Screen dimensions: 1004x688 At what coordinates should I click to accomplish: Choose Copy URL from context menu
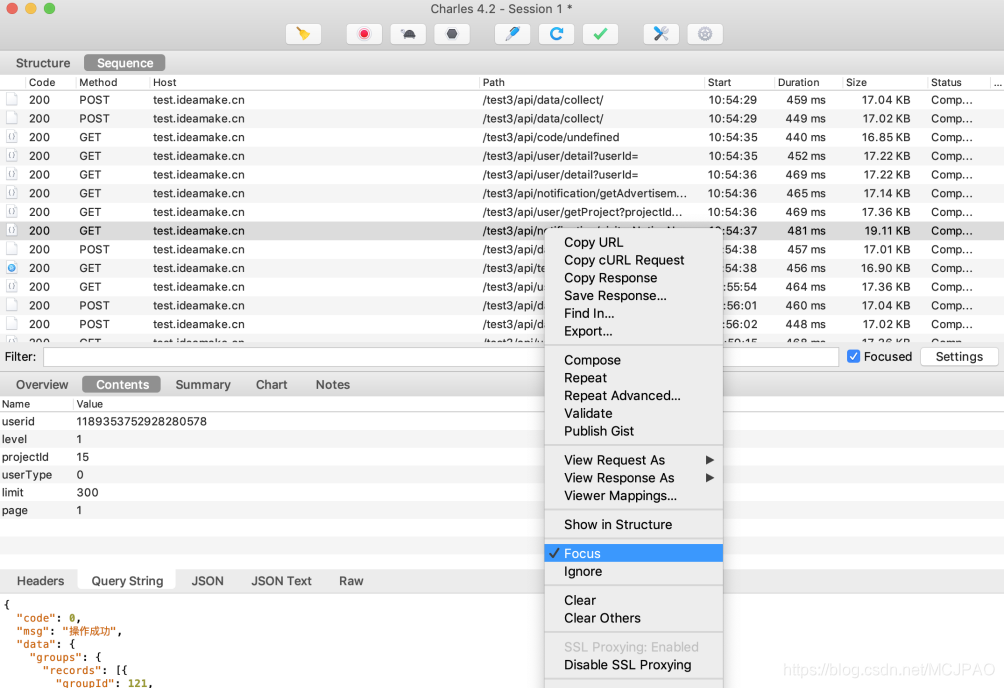(594, 242)
